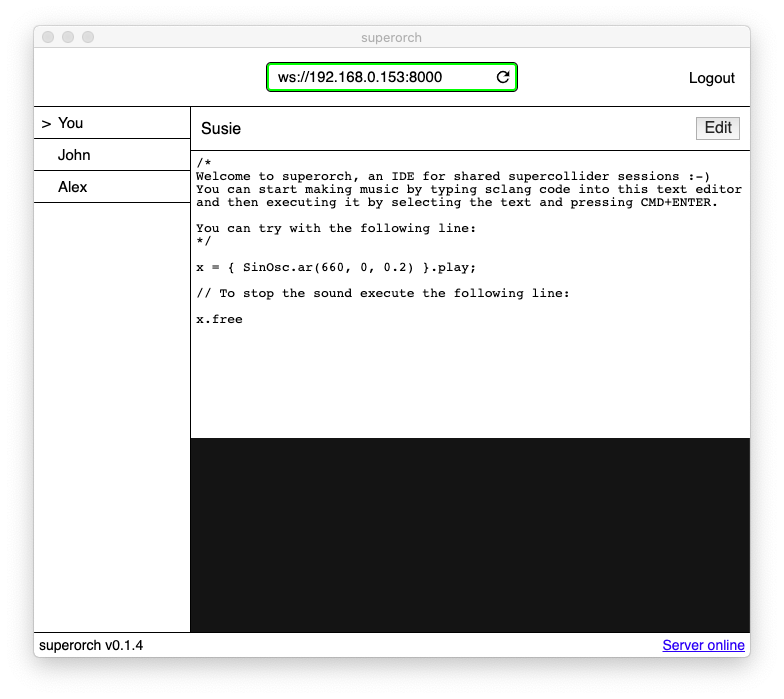Click the 'To stop the sound' comment line
The image size is (784, 699).
[x=382, y=294]
